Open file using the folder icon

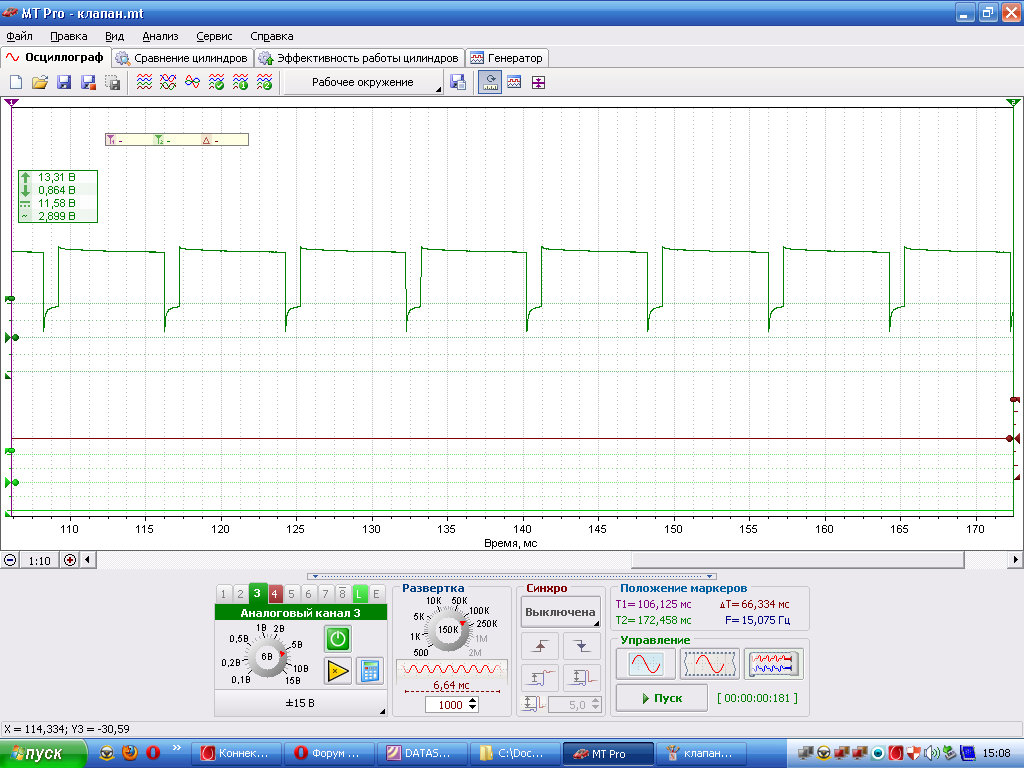point(40,82)
